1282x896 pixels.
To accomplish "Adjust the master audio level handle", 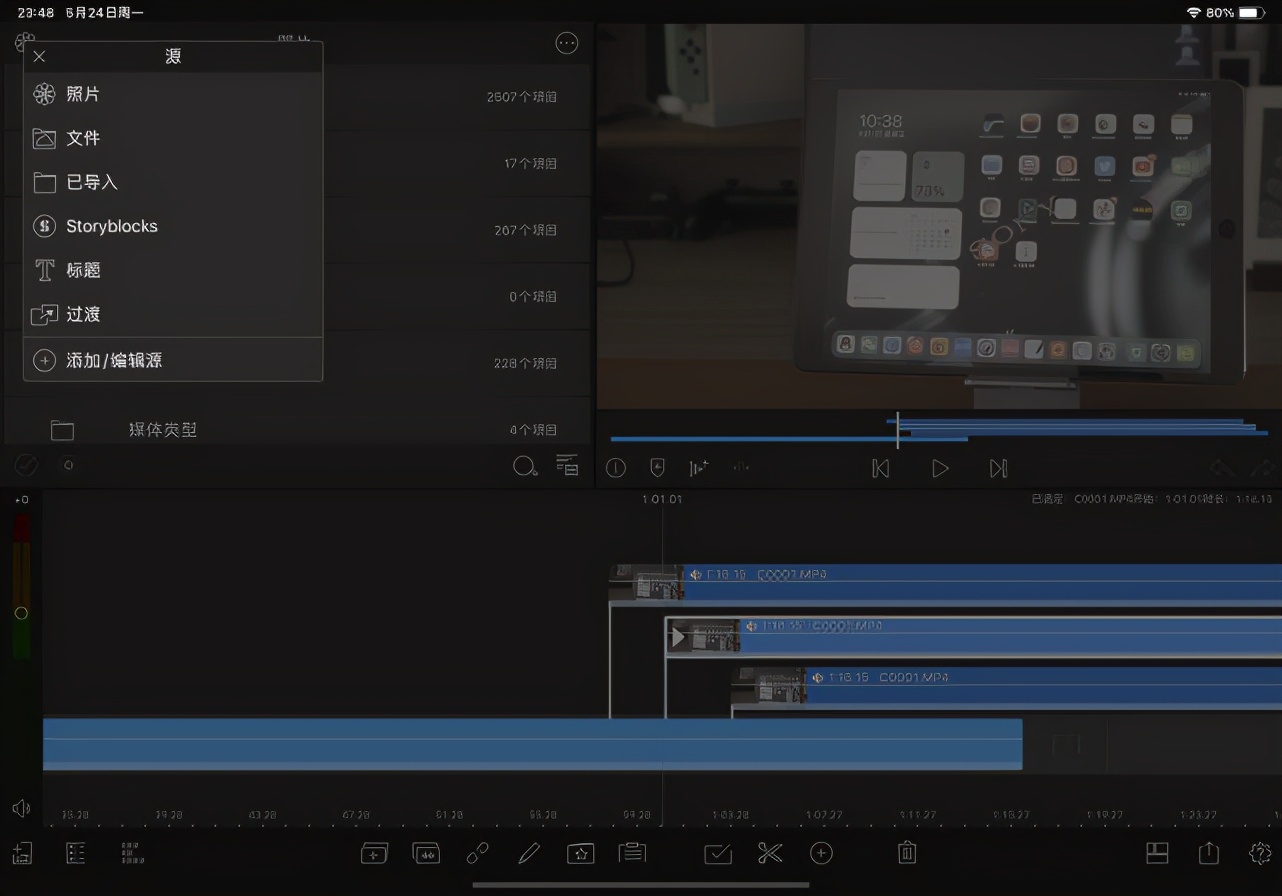I will tap(21, 613).
